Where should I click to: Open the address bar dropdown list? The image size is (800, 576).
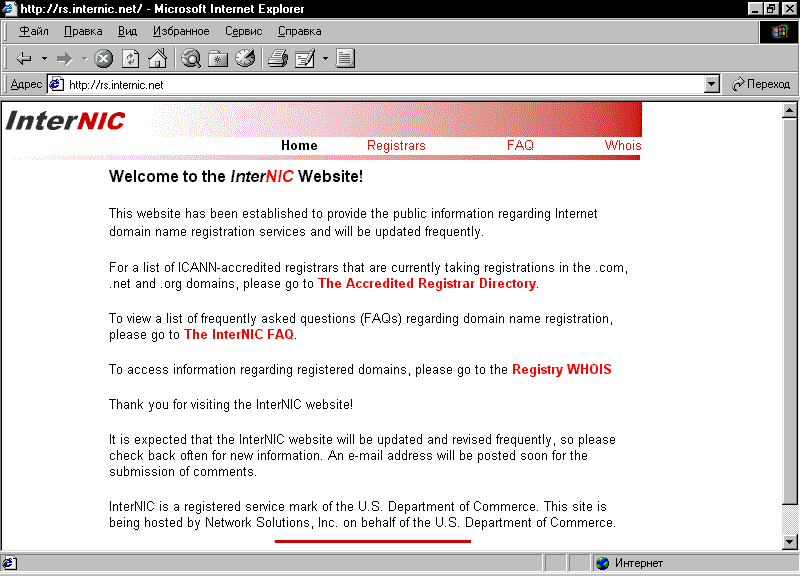tap(711, 84)
